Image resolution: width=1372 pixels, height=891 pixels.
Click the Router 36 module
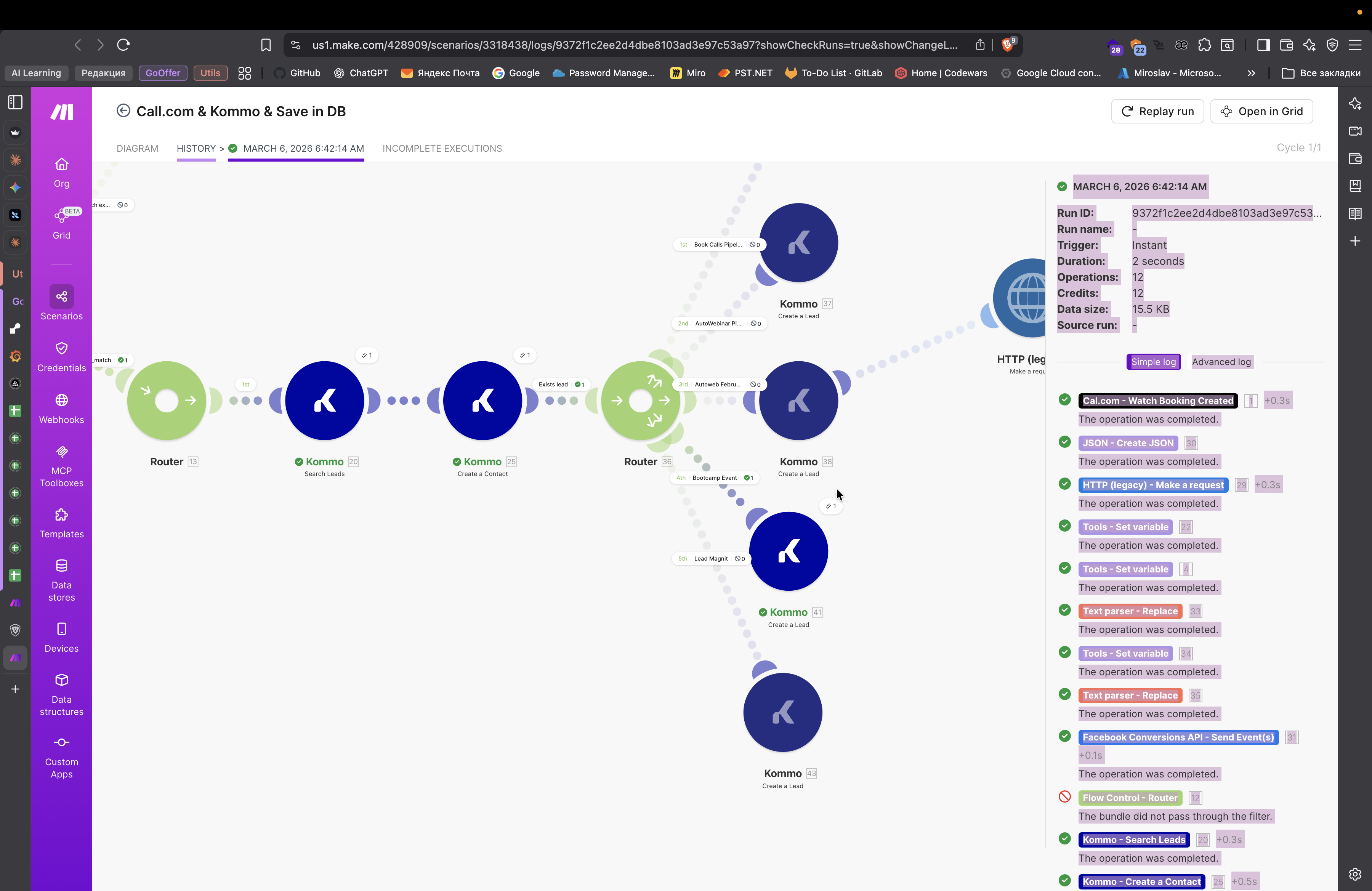(640, 401)
